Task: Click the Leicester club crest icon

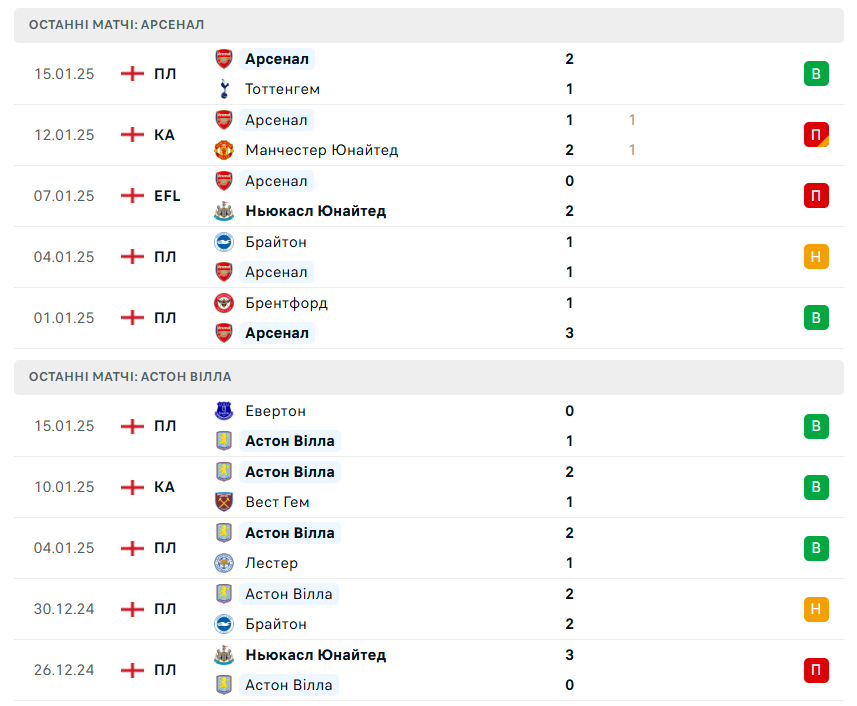Action: coord(224,563)
